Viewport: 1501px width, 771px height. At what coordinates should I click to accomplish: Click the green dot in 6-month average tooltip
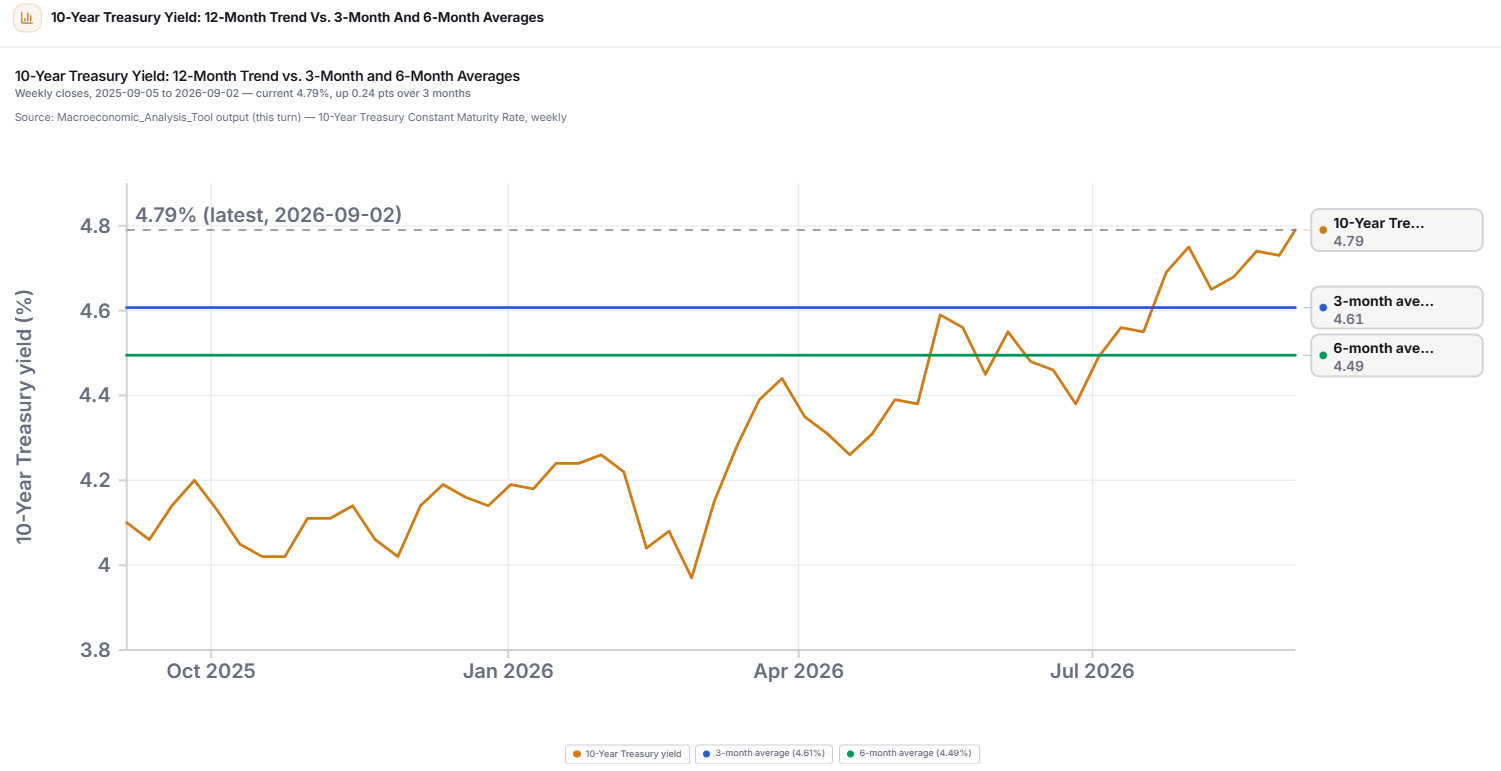coord(1323,355)
